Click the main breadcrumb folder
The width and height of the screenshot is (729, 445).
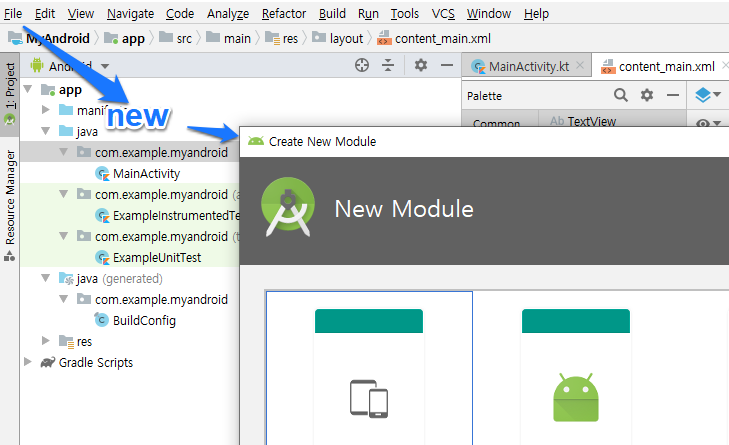coord(228,39)
